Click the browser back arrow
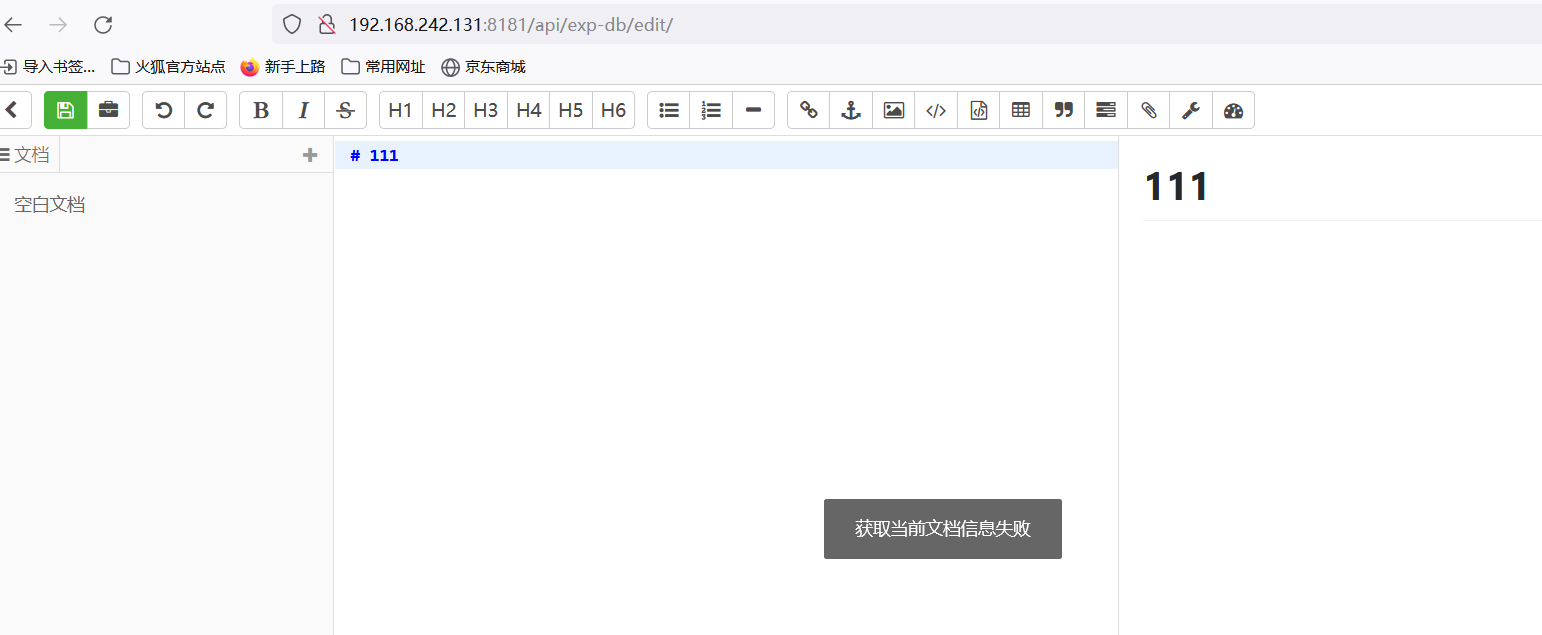1542x635 pixels. [x=13, y=25]
